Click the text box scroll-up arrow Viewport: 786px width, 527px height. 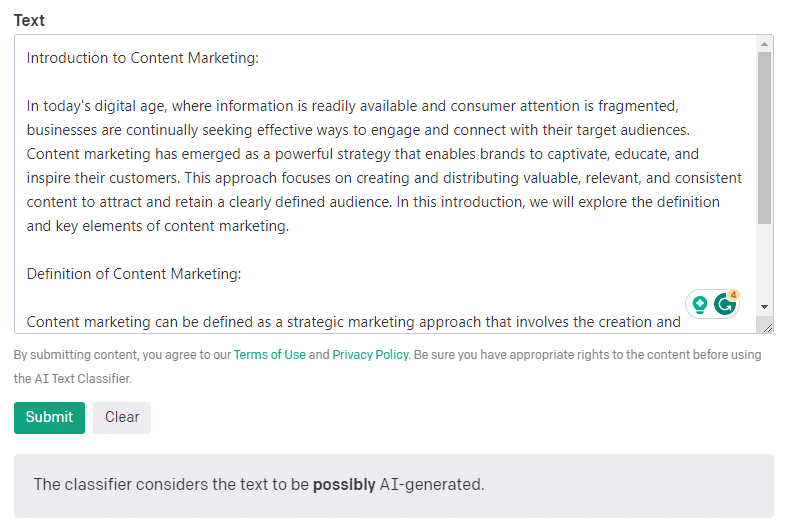pyautogui.click(x=764, y=44)
